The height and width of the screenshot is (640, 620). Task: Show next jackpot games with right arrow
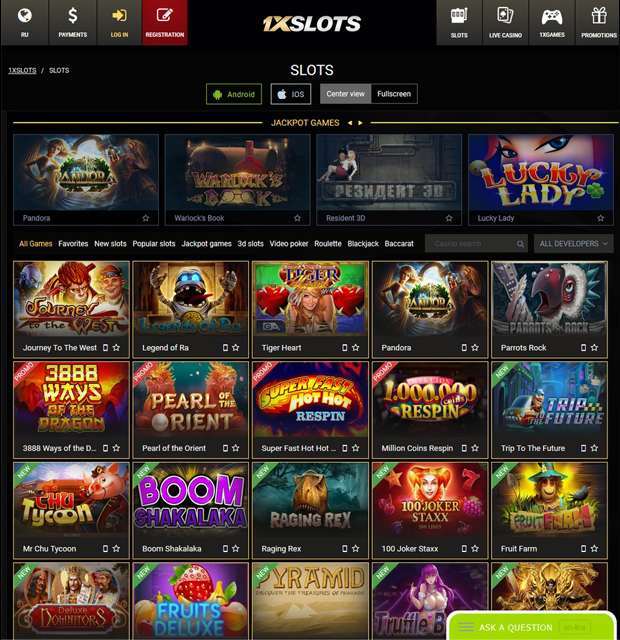(x=360, y=123)
